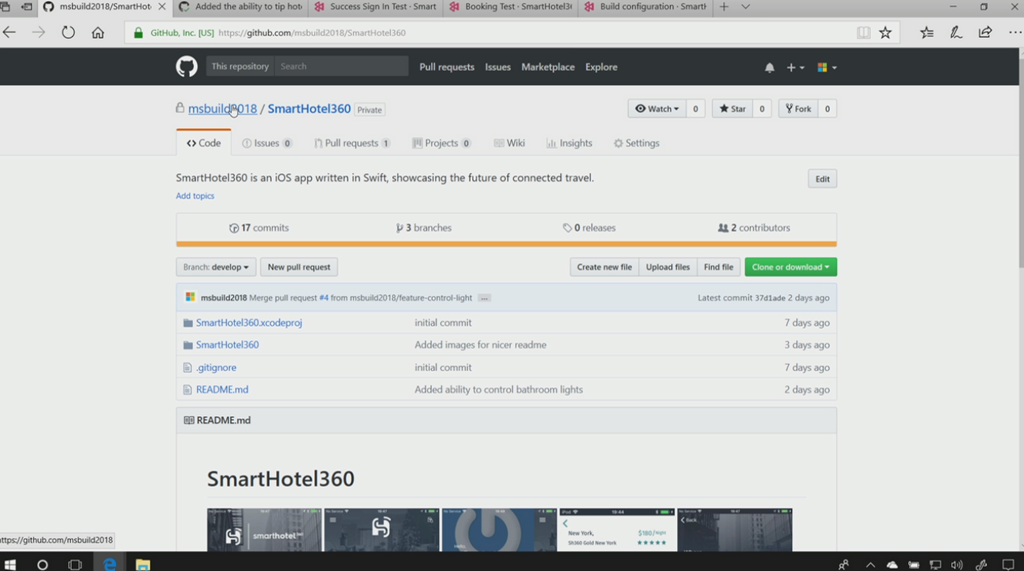Open the 3 branches link
Viewport: 1024px width, 571px height.
point(424,228)
